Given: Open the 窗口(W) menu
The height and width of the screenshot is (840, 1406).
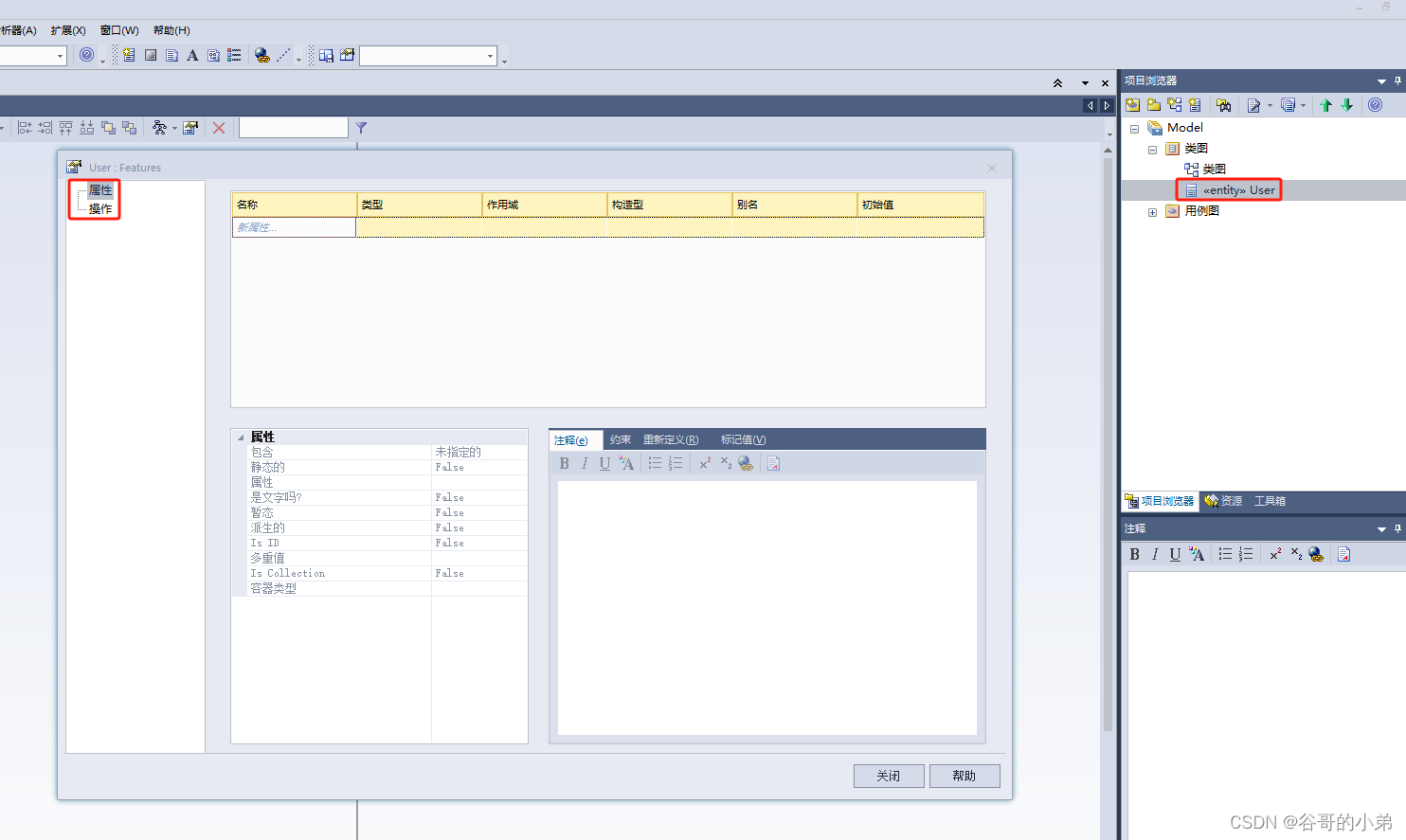Looking at the screenshot, I should 119,30.
